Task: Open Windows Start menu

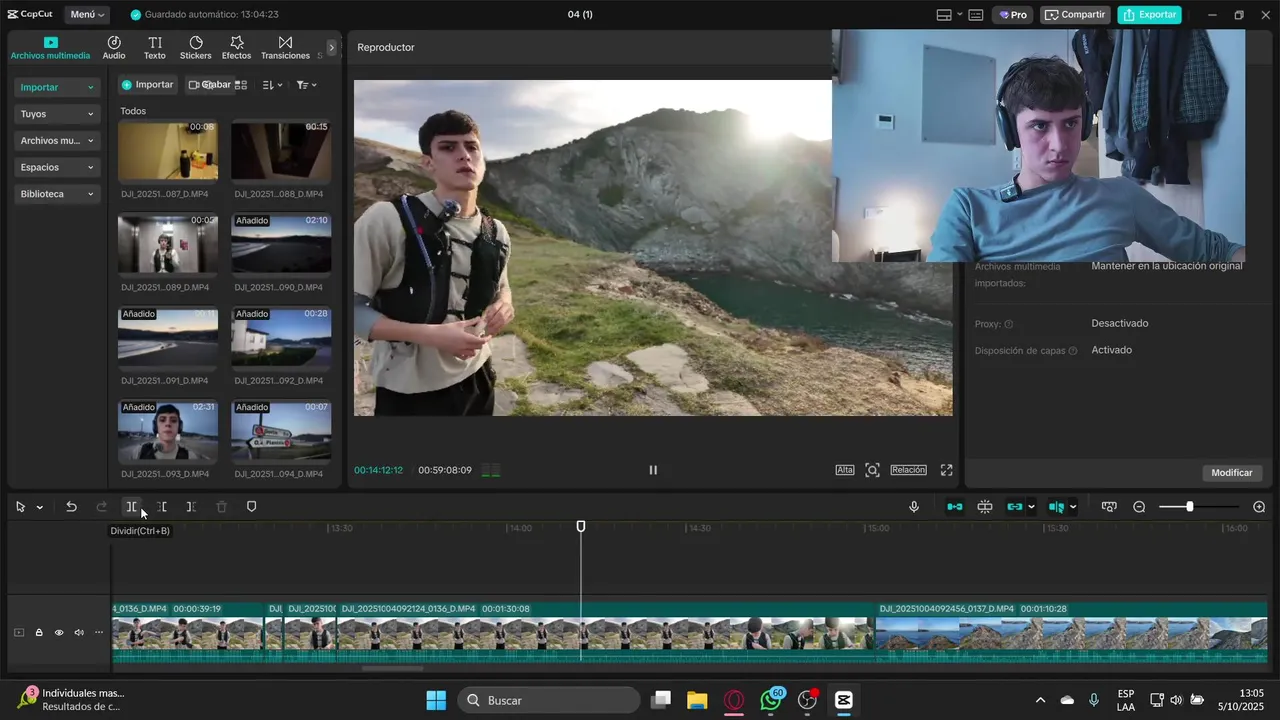Action: [x=436, y=700]
